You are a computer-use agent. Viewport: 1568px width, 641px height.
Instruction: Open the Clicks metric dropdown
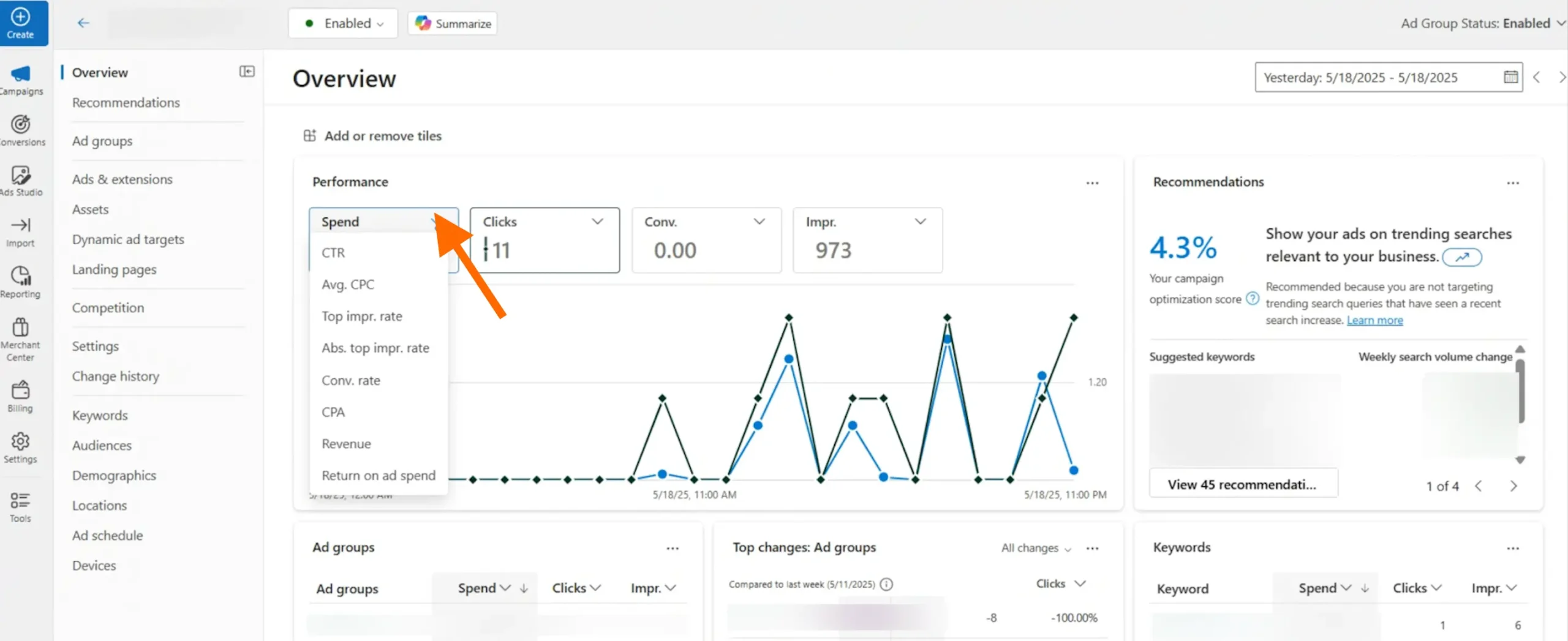tap(597, 222)
